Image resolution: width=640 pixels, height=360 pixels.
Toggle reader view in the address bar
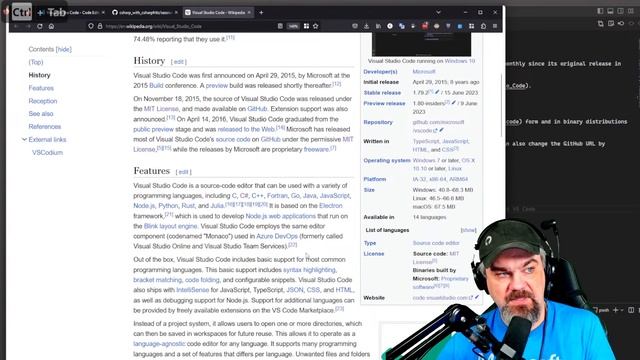(x=280, y=26)
